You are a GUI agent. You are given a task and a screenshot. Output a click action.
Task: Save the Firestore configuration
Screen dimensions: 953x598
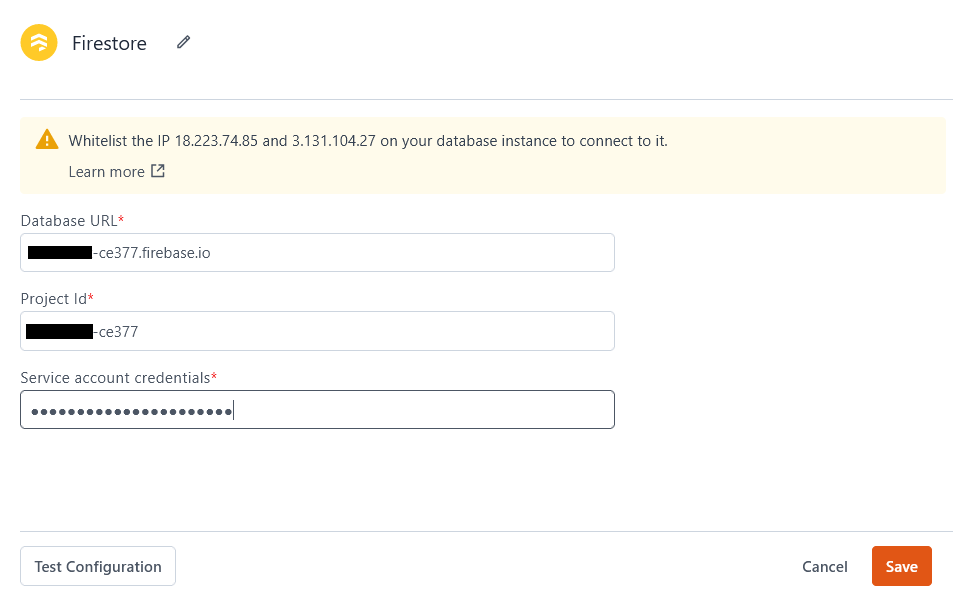pos(901,566)
